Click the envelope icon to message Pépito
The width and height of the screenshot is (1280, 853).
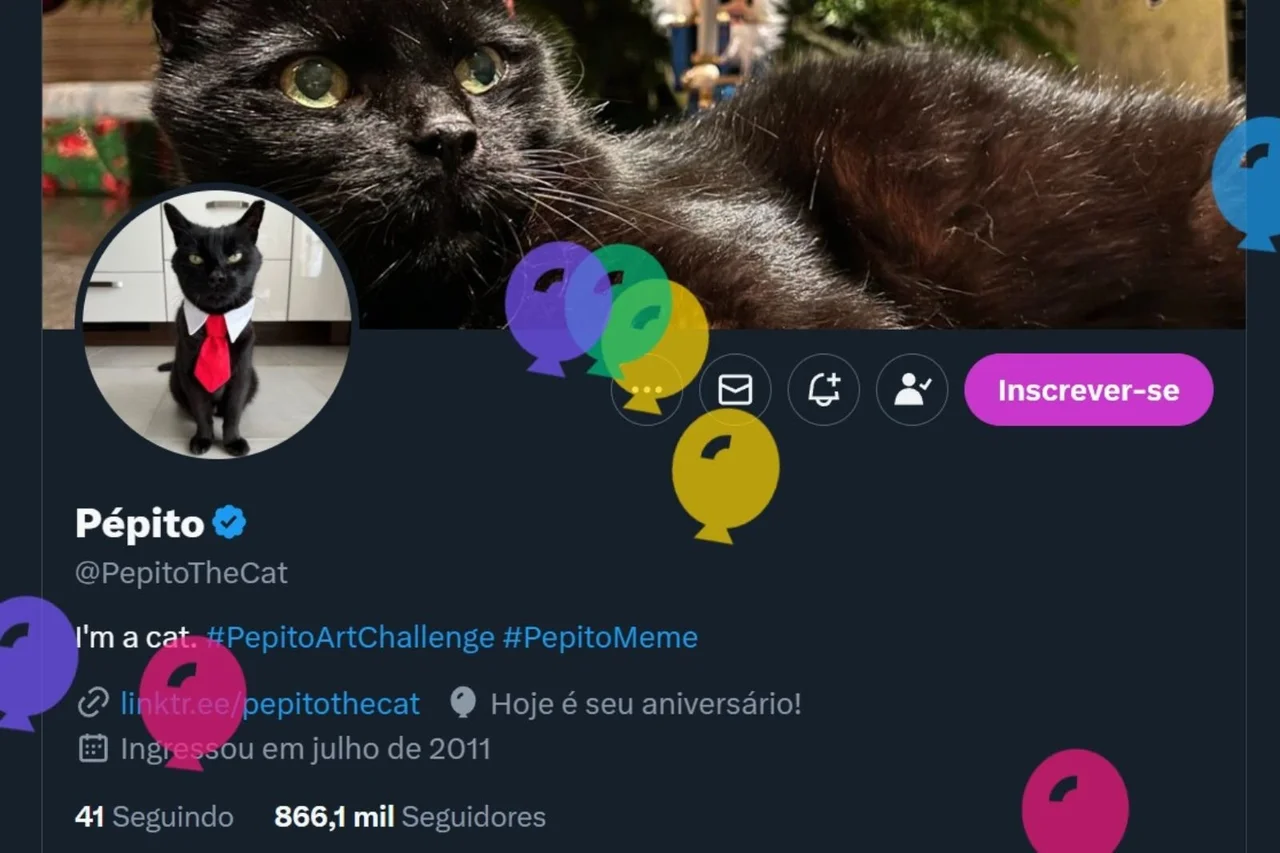tap(735, 390)
